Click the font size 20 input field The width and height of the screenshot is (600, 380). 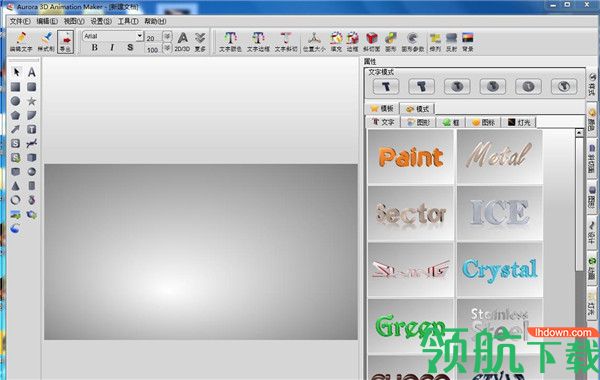(153, 37)
